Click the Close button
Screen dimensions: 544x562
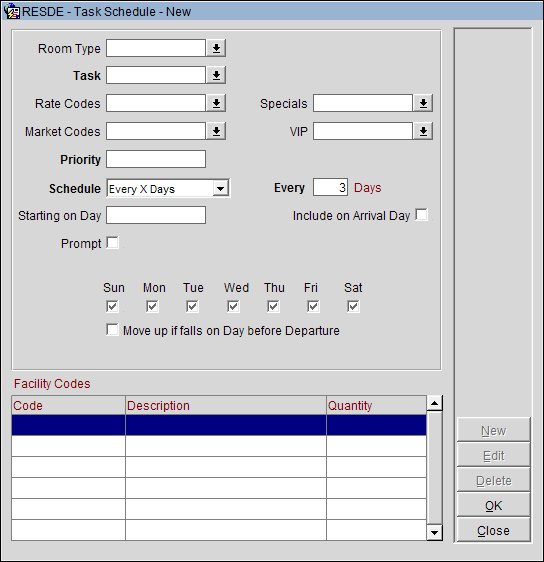pyautogui.click(x=493, y=530)
